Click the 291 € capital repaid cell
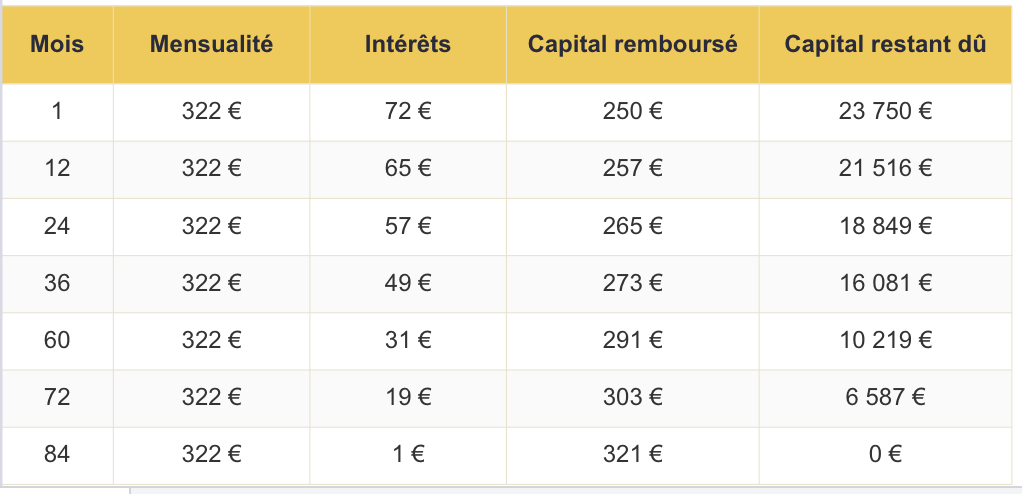Screen dimensions: 1022x494 click(x=633, y=341)
